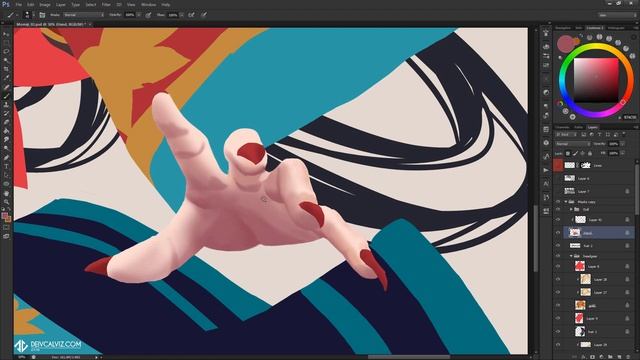
Task: Click the Hand layer thumbnail
Action: tap(575, 233)
